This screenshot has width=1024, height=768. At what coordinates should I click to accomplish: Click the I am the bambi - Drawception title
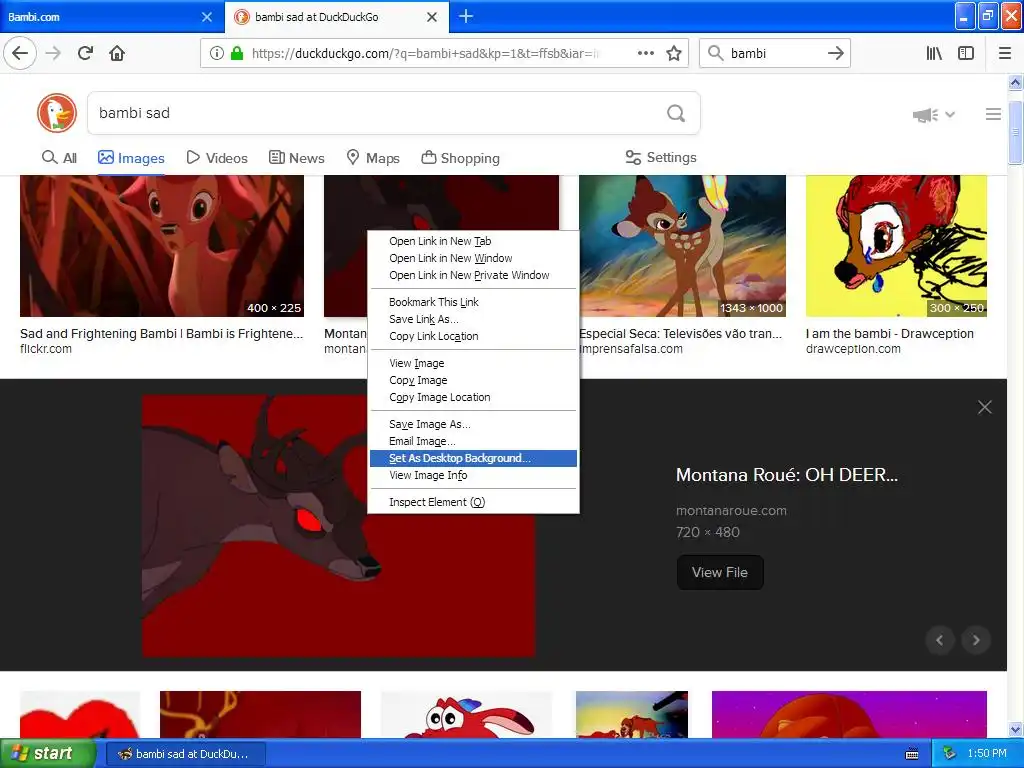pyautogui.click(x=889, y=334)
